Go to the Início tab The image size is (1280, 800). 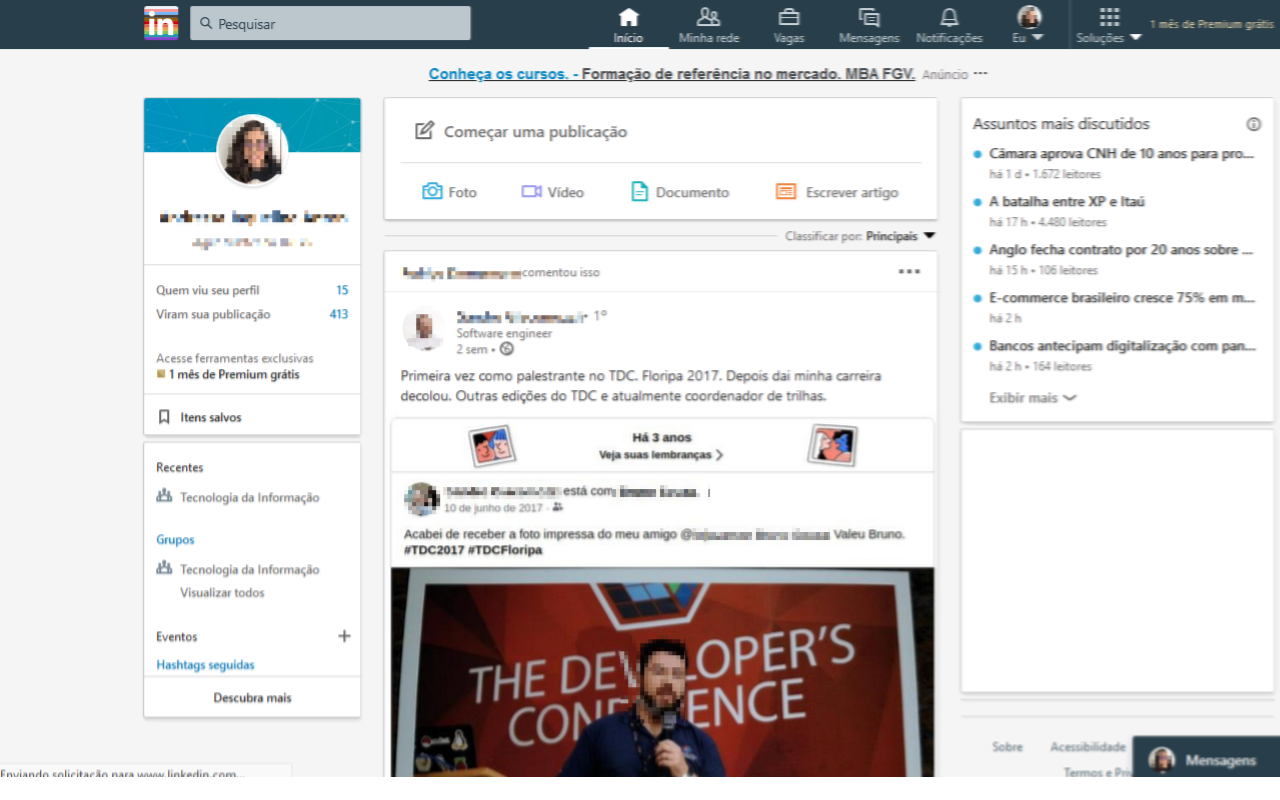click(x=628, y=25)
